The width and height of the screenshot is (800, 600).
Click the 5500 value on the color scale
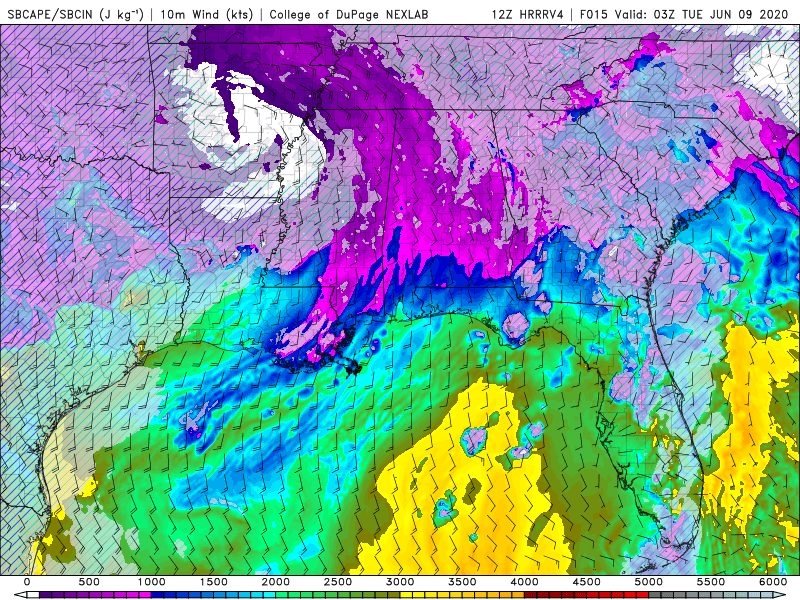[711, 582]
